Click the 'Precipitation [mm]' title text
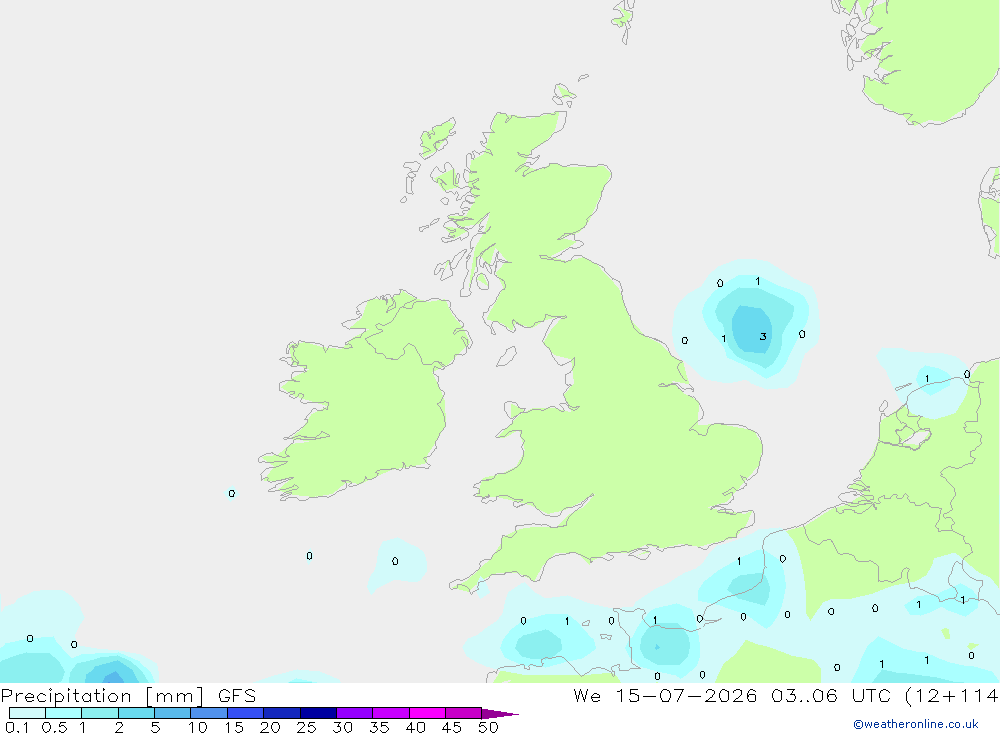The height and width of the screenshot is (733, 1000). coord(102,696)
